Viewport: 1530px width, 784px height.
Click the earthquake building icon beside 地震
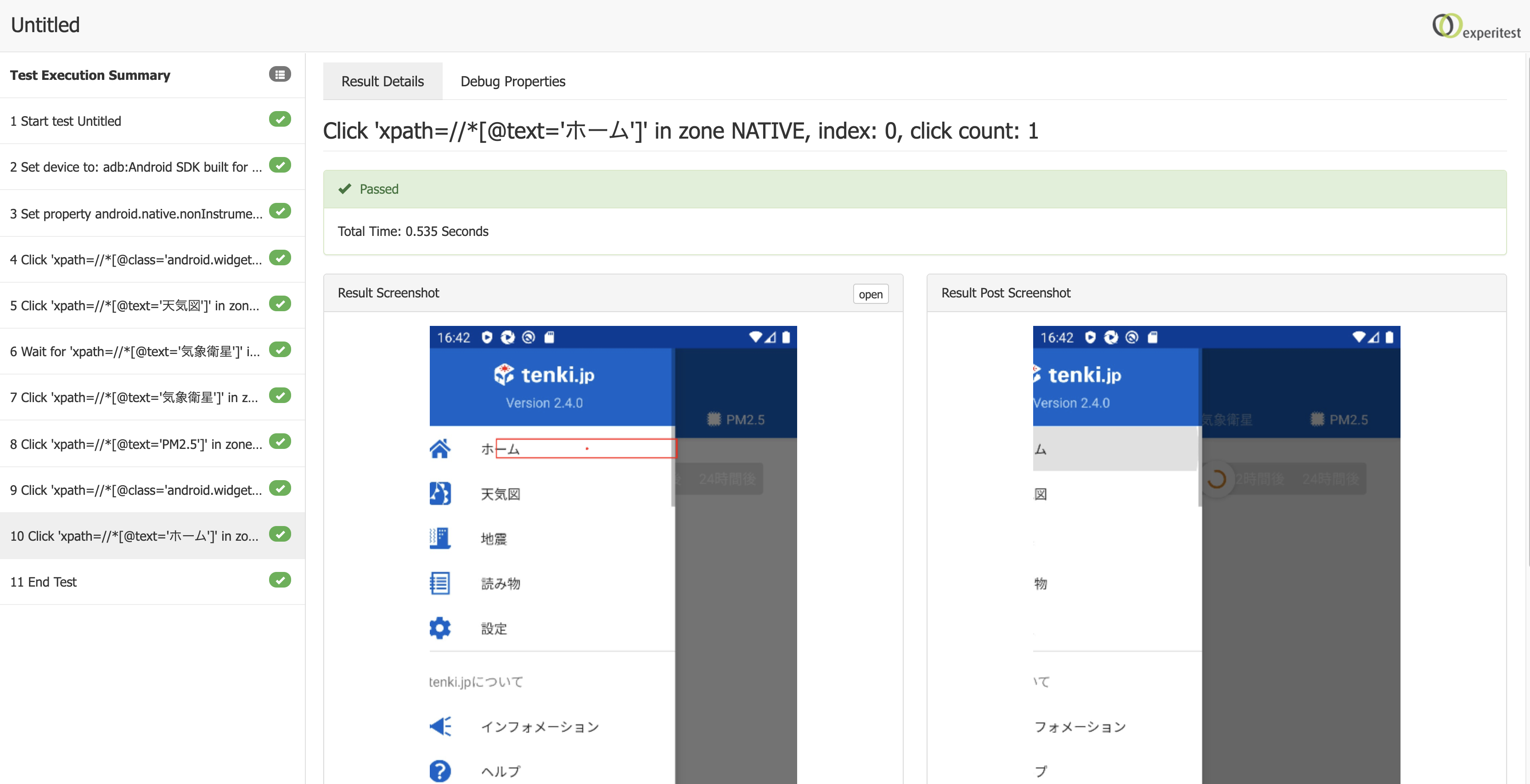[440, 538]
